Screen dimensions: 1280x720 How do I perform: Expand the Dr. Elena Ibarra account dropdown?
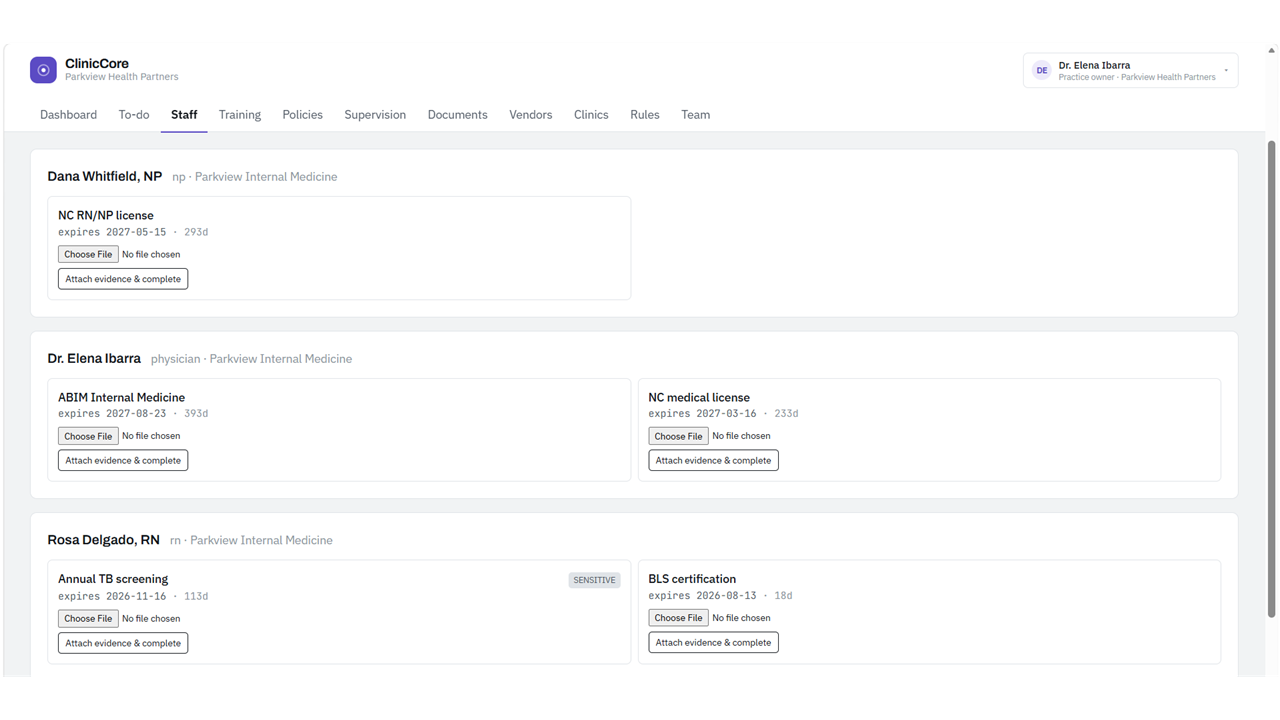coord(1130,70)
